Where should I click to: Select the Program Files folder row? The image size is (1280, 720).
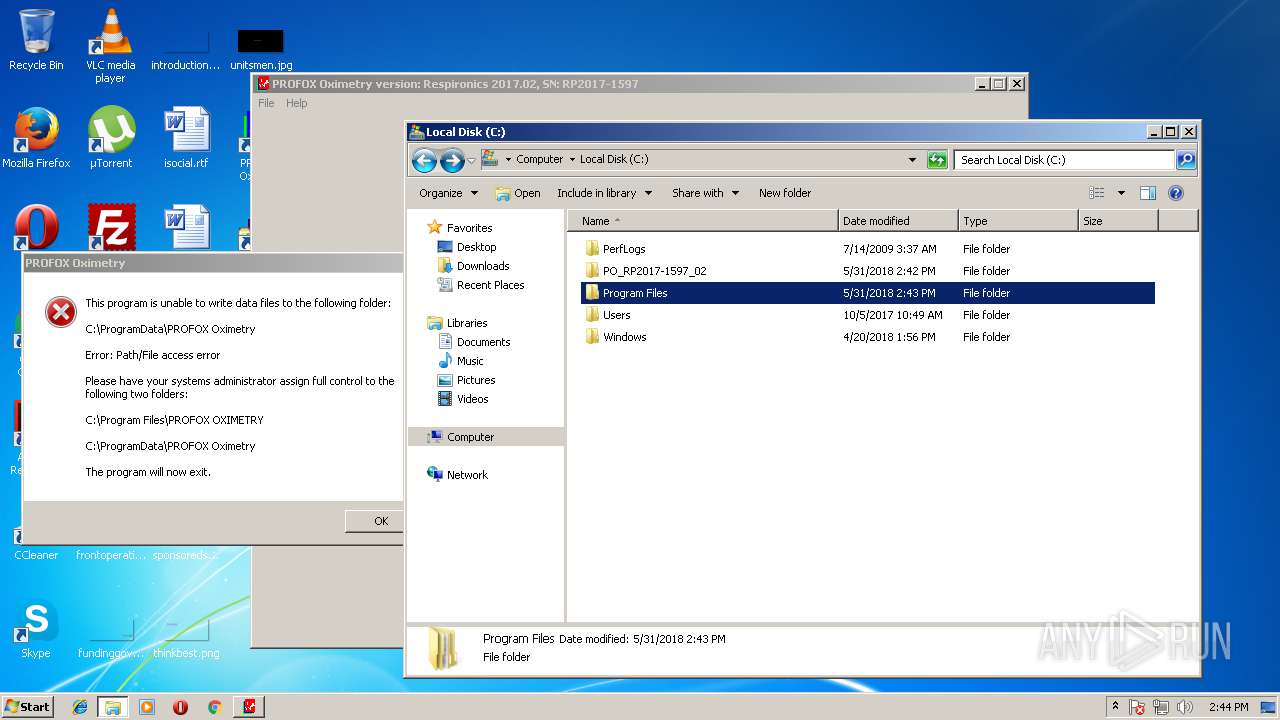(x=867, y=293)
